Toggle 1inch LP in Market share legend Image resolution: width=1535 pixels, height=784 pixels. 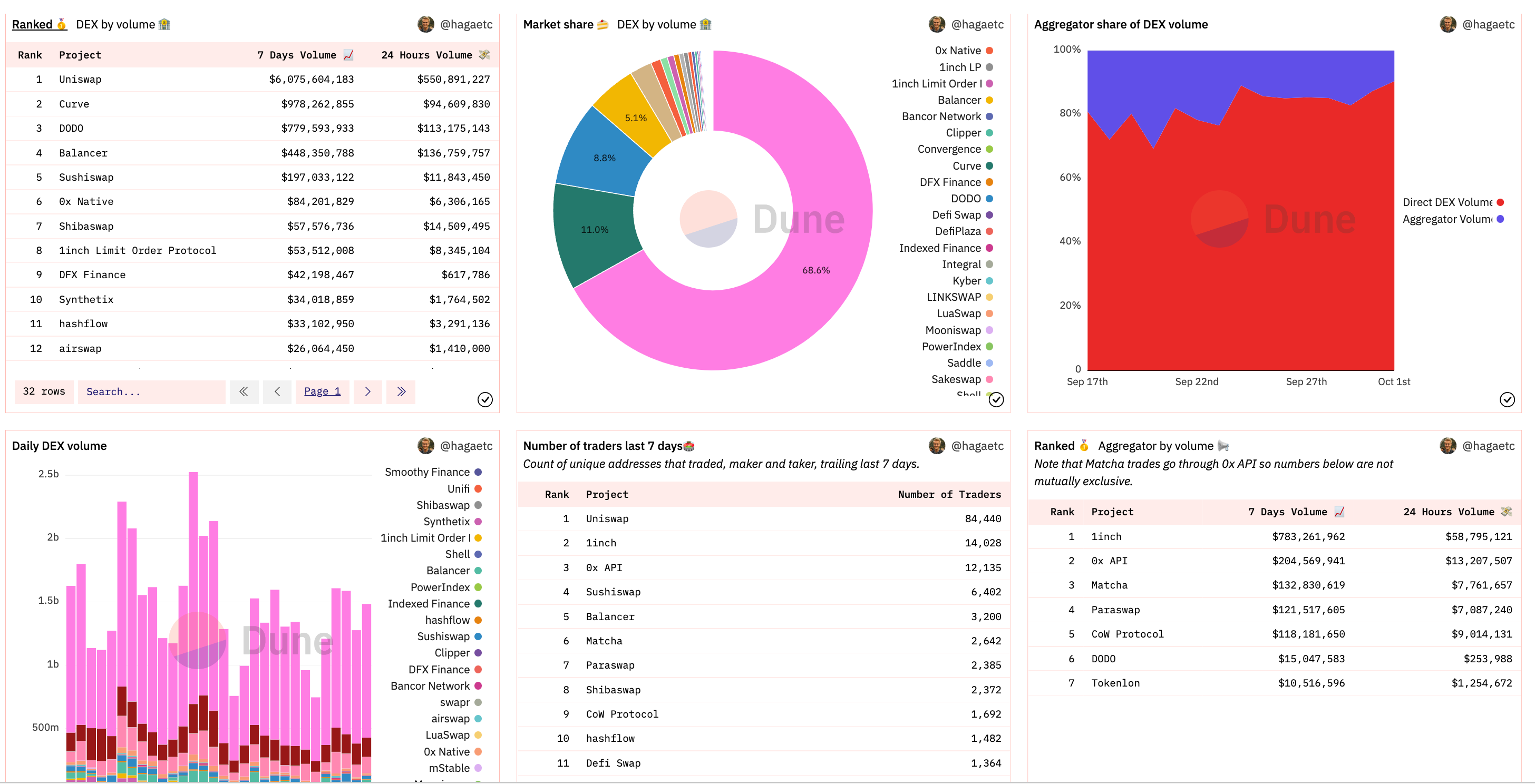click(x=966, y=67)
